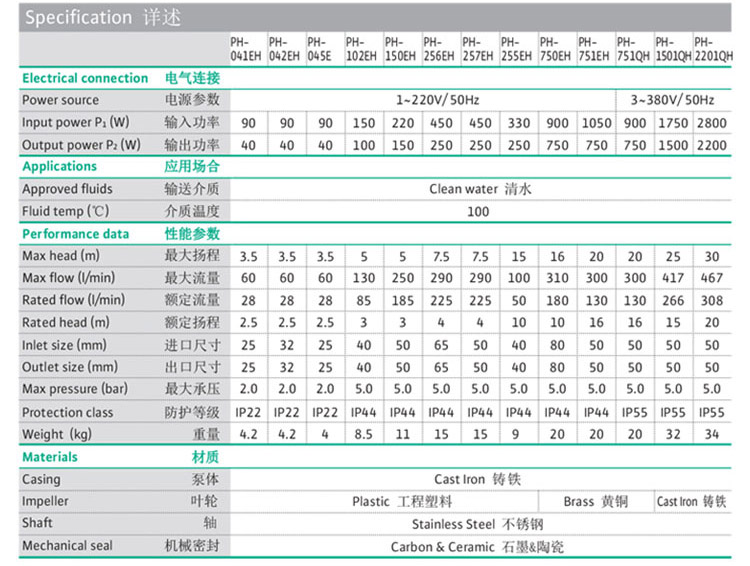Click the rated flow value 308

click(x=712, y=300)
